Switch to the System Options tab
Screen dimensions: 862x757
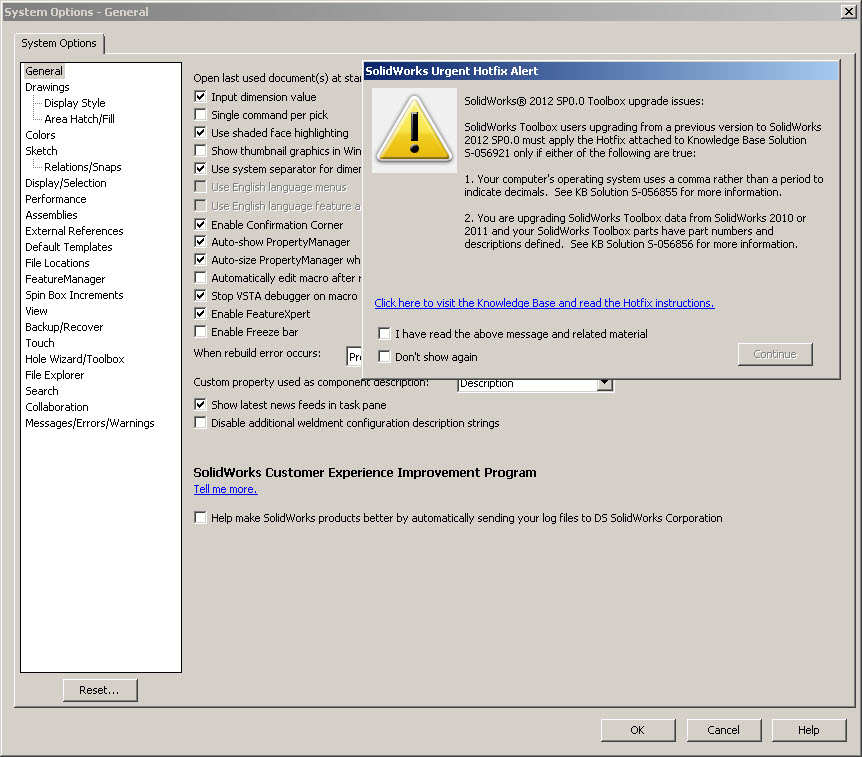click(59, 44)
